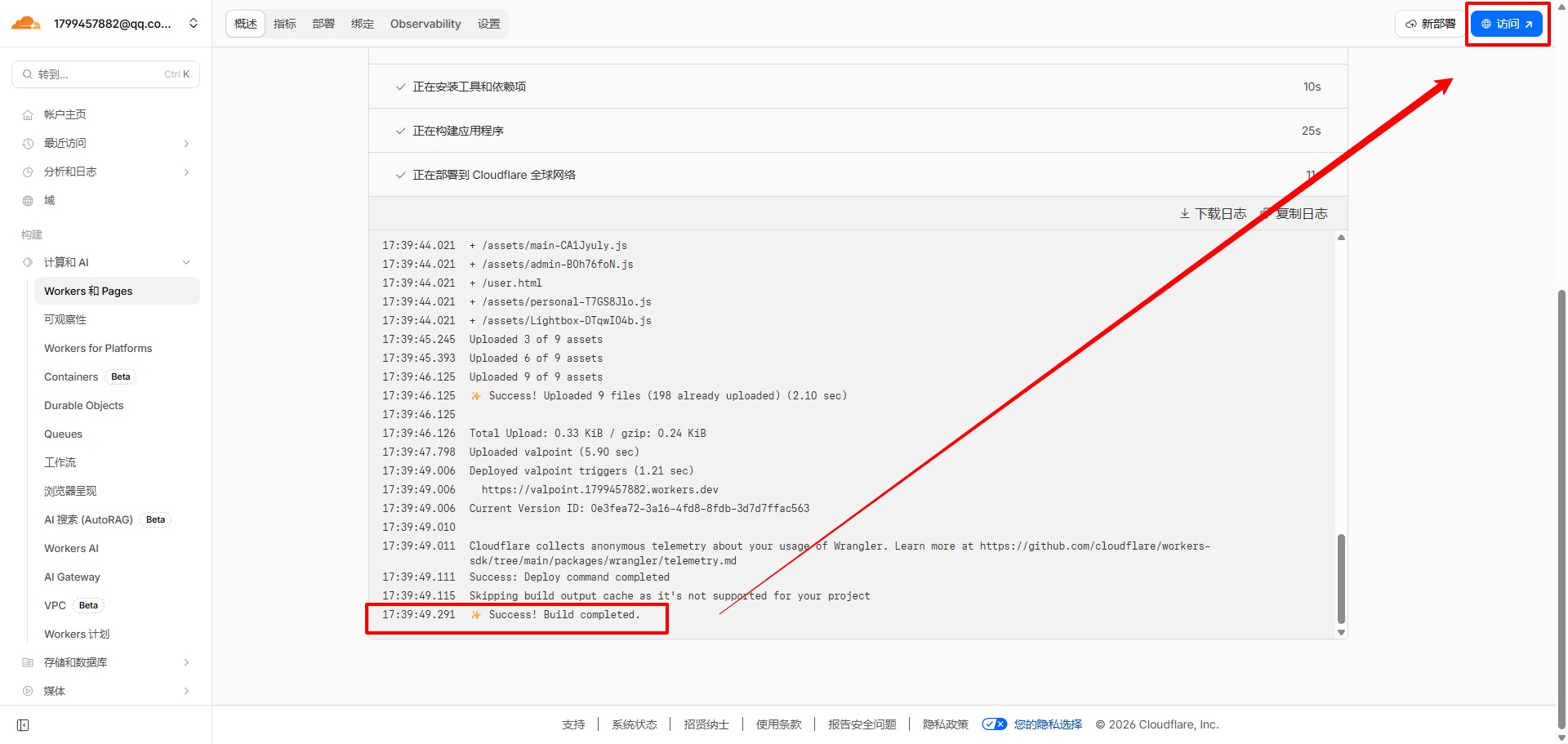
Task: Open 您的隐私选择 link
Action: (1048, 724)
